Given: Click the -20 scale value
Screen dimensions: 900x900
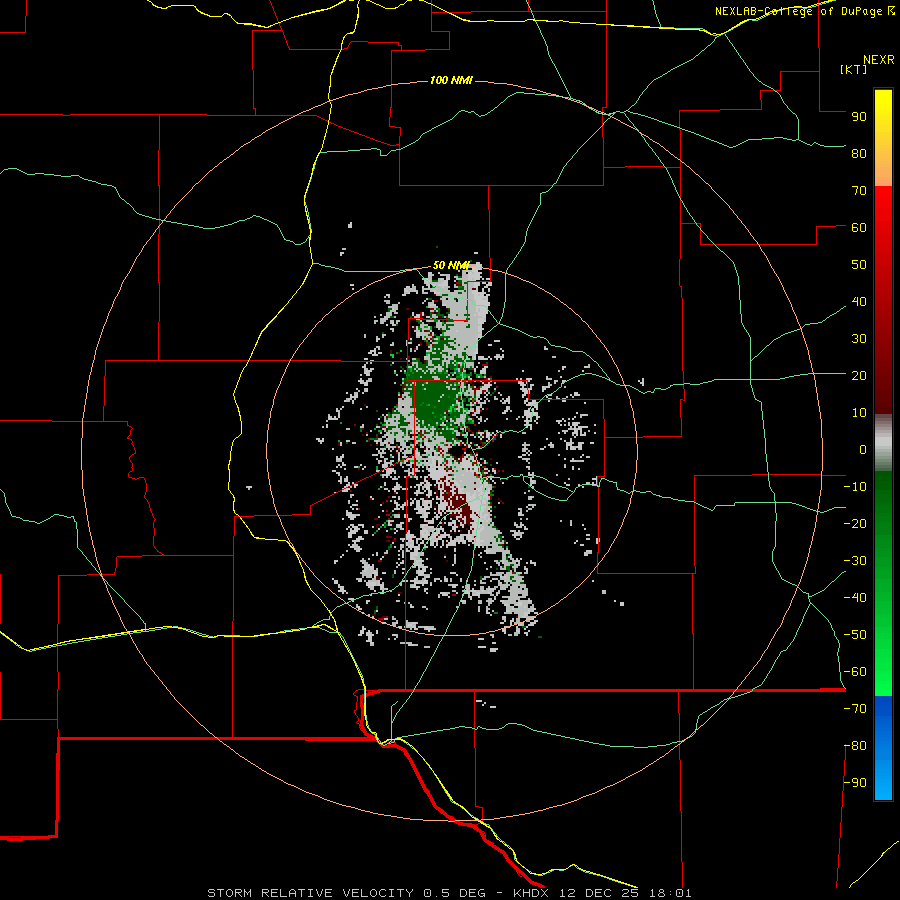Looking at the screenshot, I should (855, 524).
